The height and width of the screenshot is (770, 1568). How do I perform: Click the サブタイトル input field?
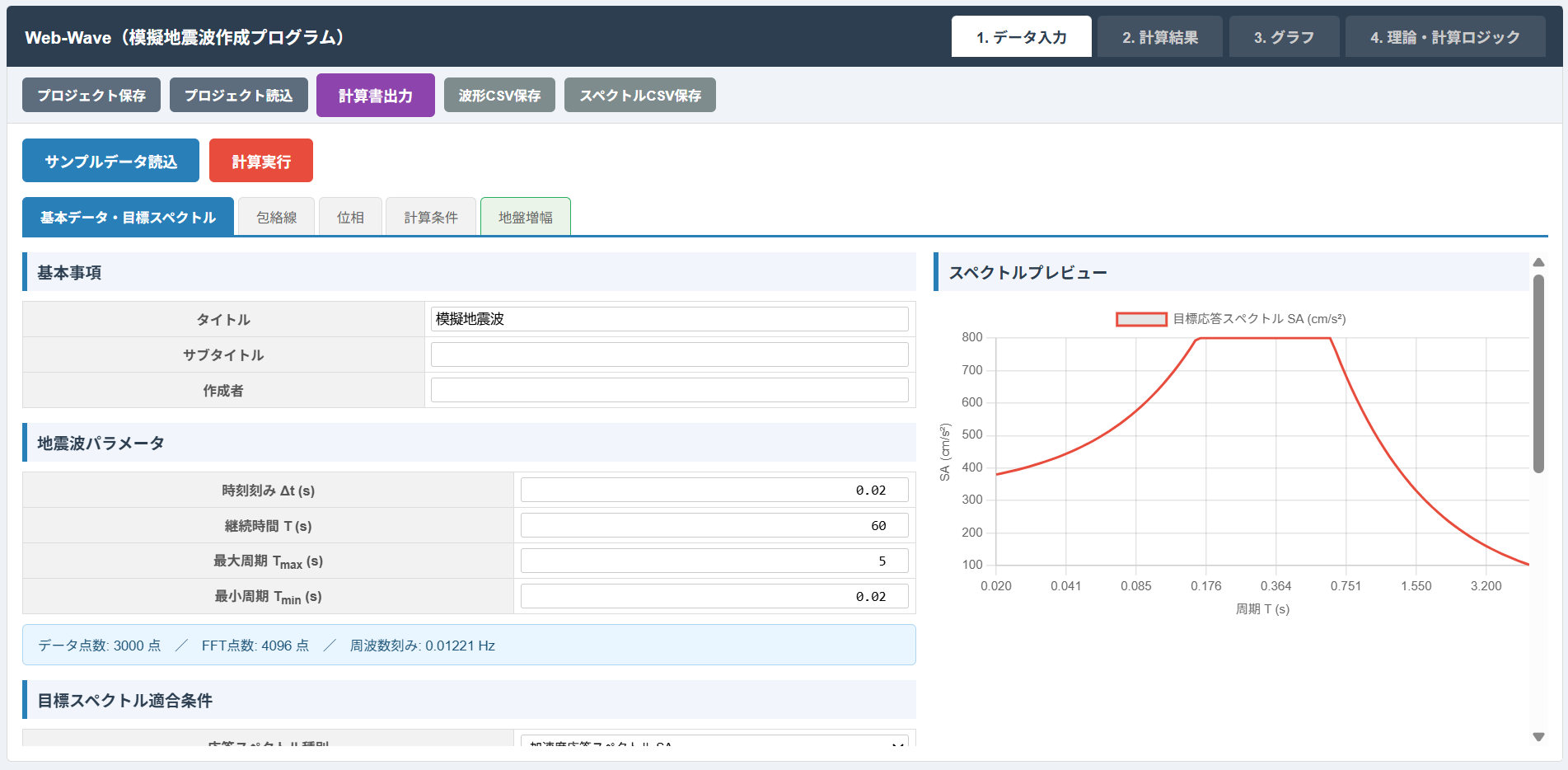click(669, 354)
